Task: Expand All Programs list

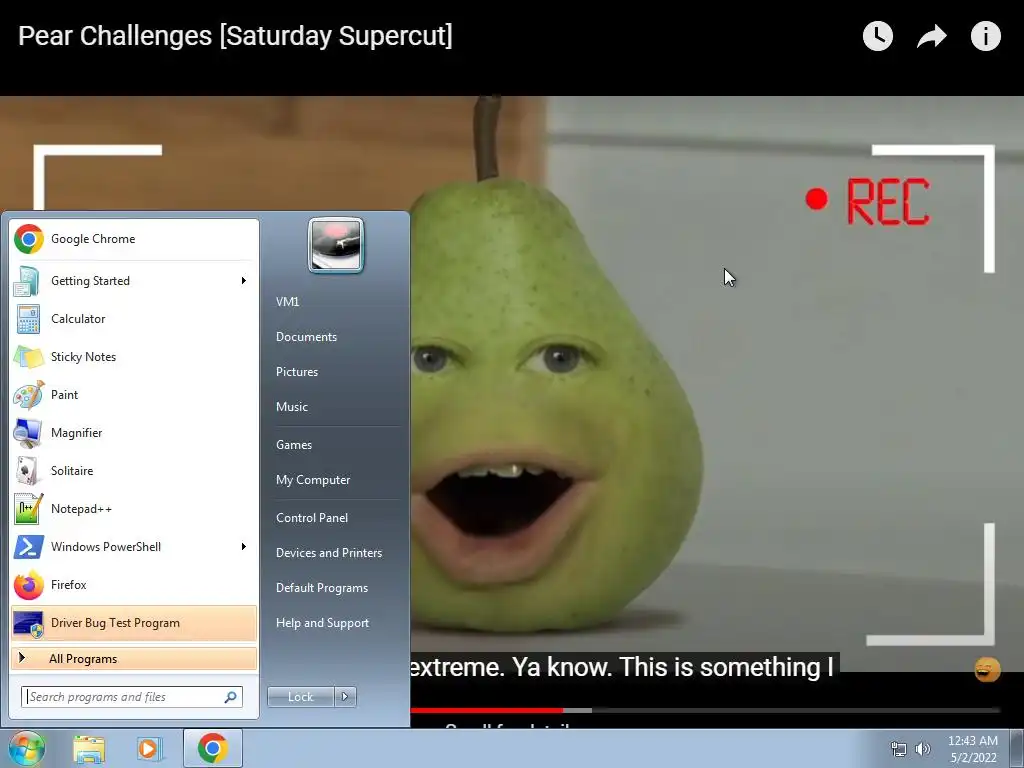Action: coord(134,659)
